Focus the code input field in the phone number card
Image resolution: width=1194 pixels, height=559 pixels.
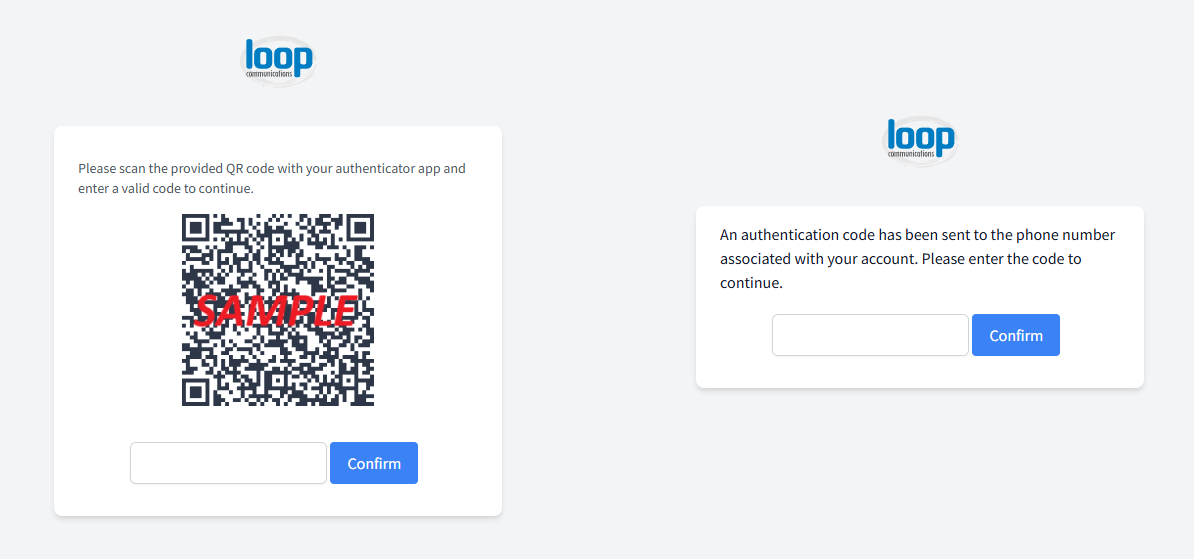point(870,335)
